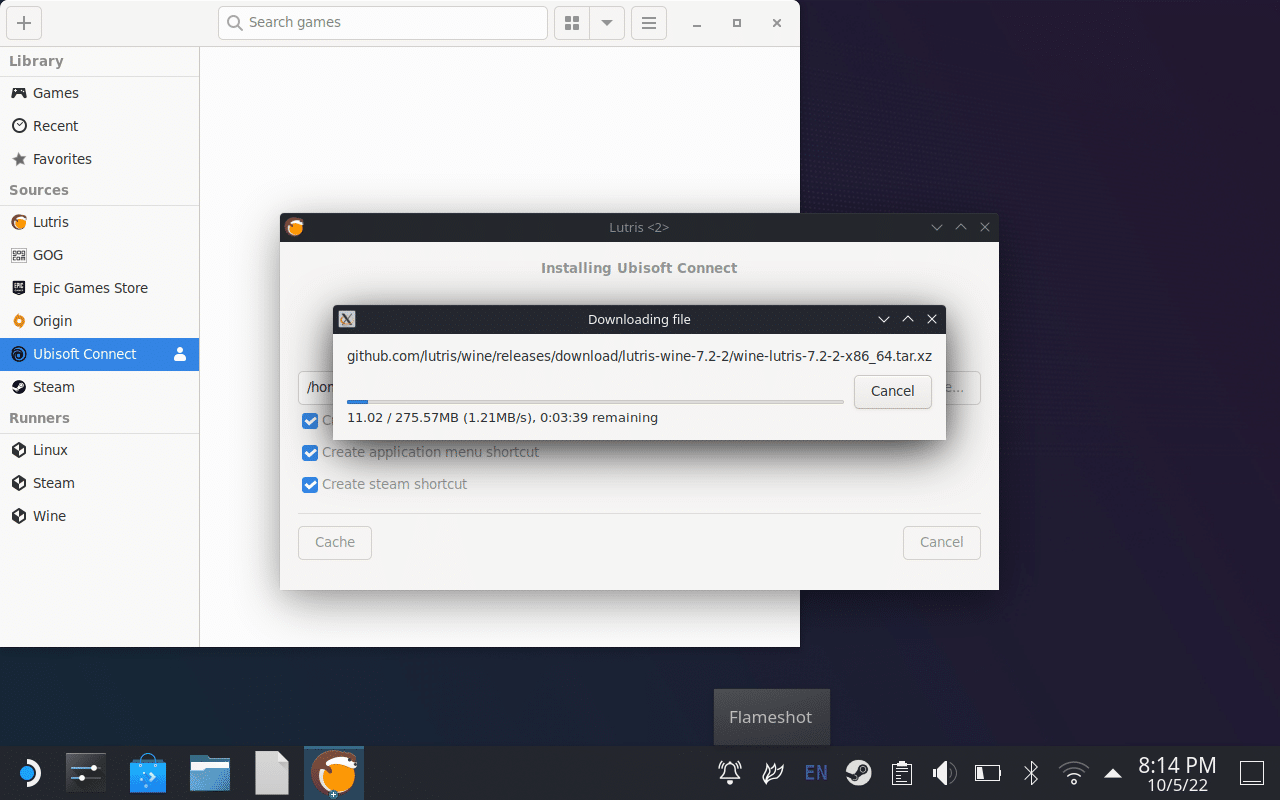Cancel the Ubisoft Connect installation
Viewport: 1280px width, 800px height.
point(941,542)
